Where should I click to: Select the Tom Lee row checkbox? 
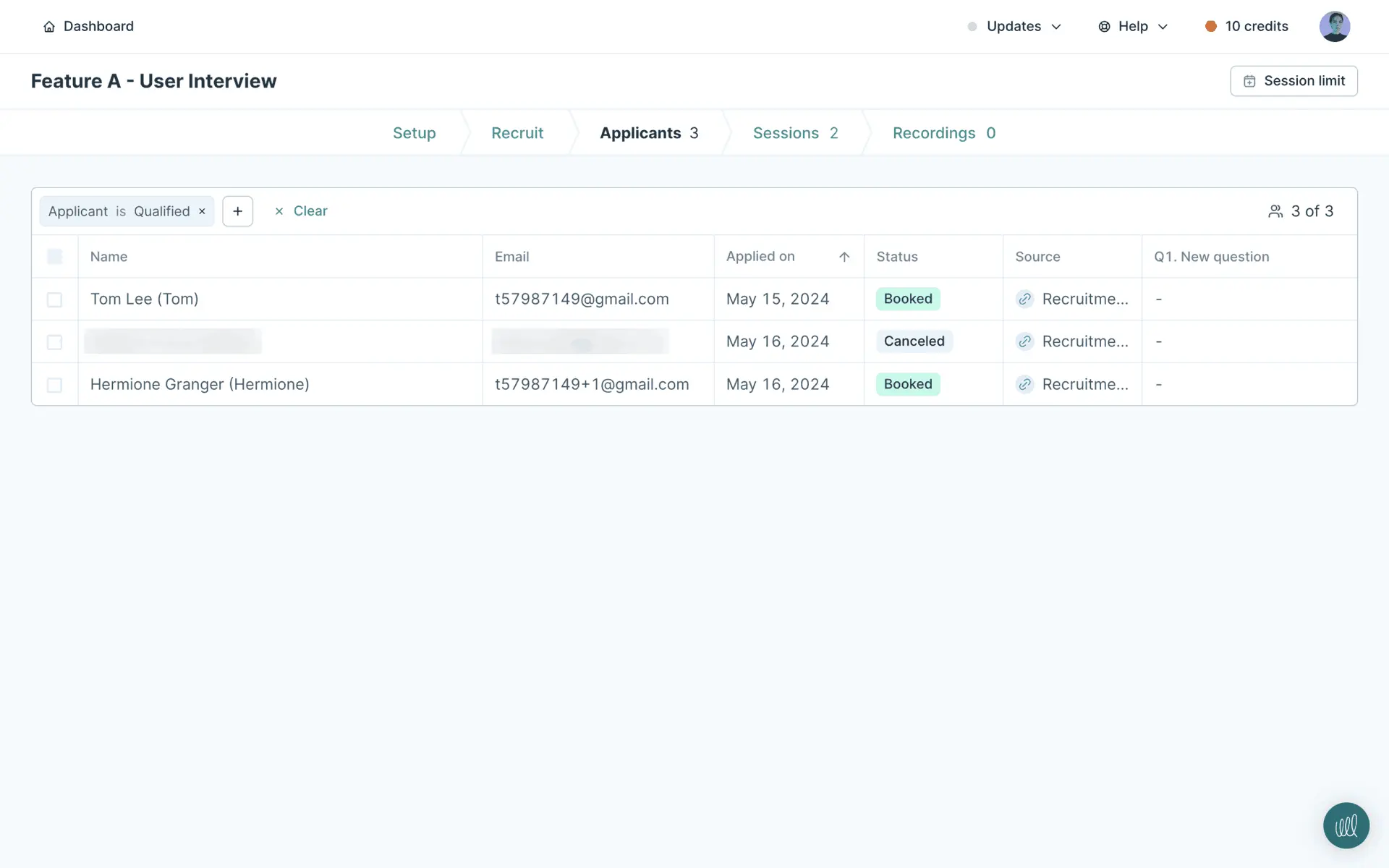(x=54, y=299)
